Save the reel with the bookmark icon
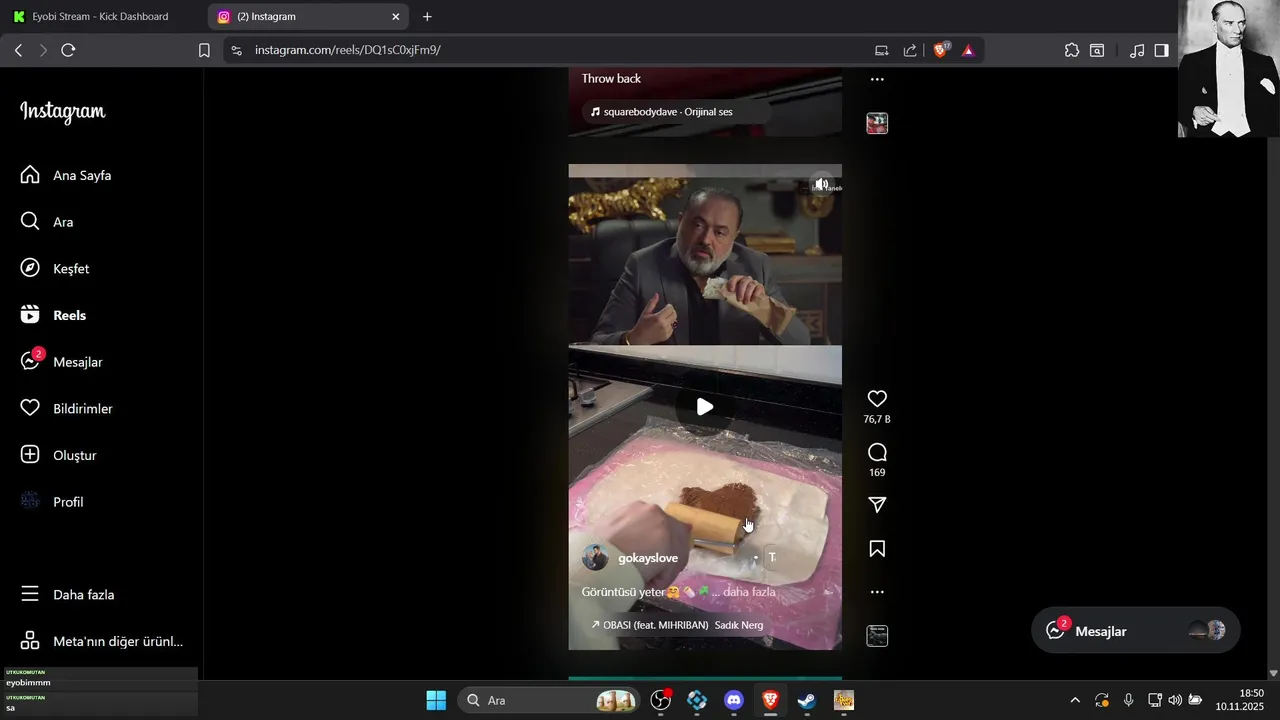This screenshot has width=1280, height=720. point(877,548)
